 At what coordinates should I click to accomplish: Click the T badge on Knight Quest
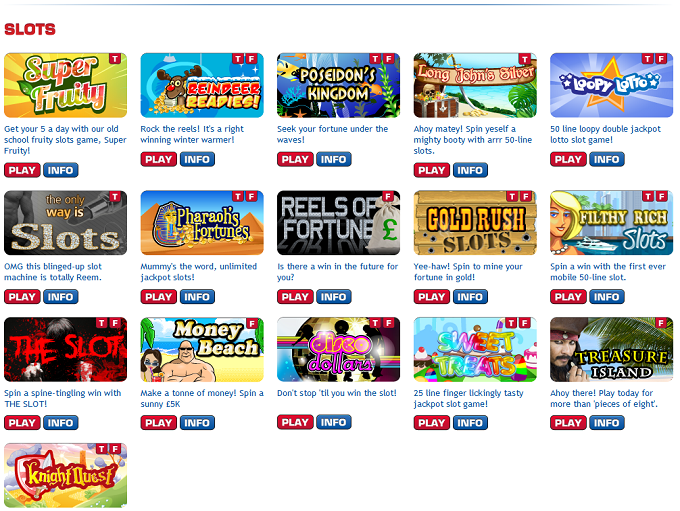101,449
